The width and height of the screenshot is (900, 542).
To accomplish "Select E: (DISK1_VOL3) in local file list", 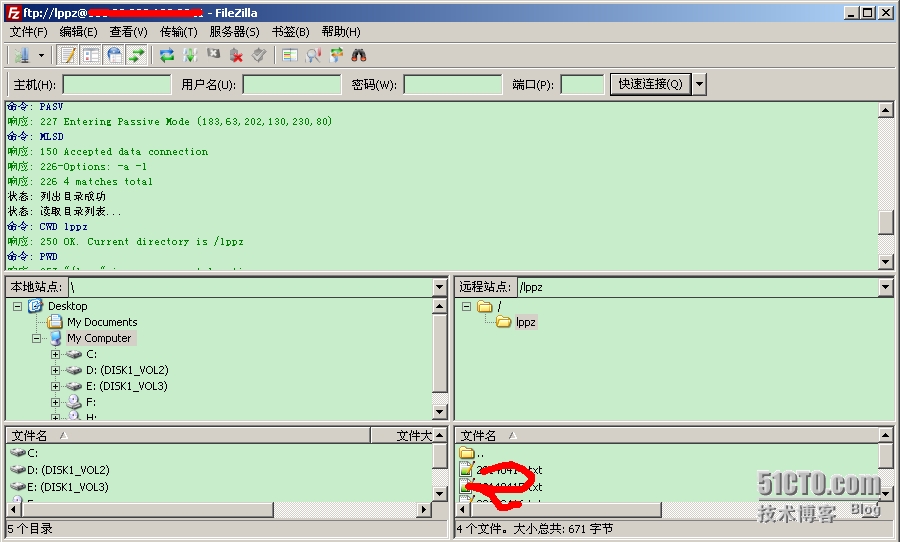I will tap(68, 487).
